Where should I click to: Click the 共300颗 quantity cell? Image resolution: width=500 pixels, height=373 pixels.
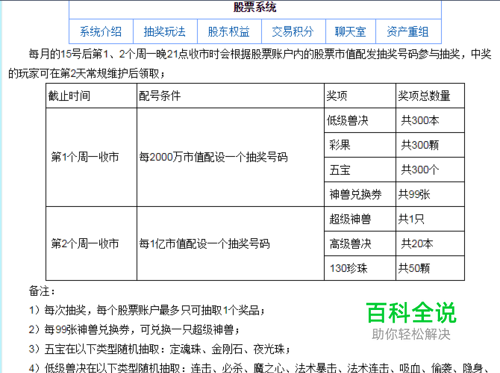tap(430, 145)
